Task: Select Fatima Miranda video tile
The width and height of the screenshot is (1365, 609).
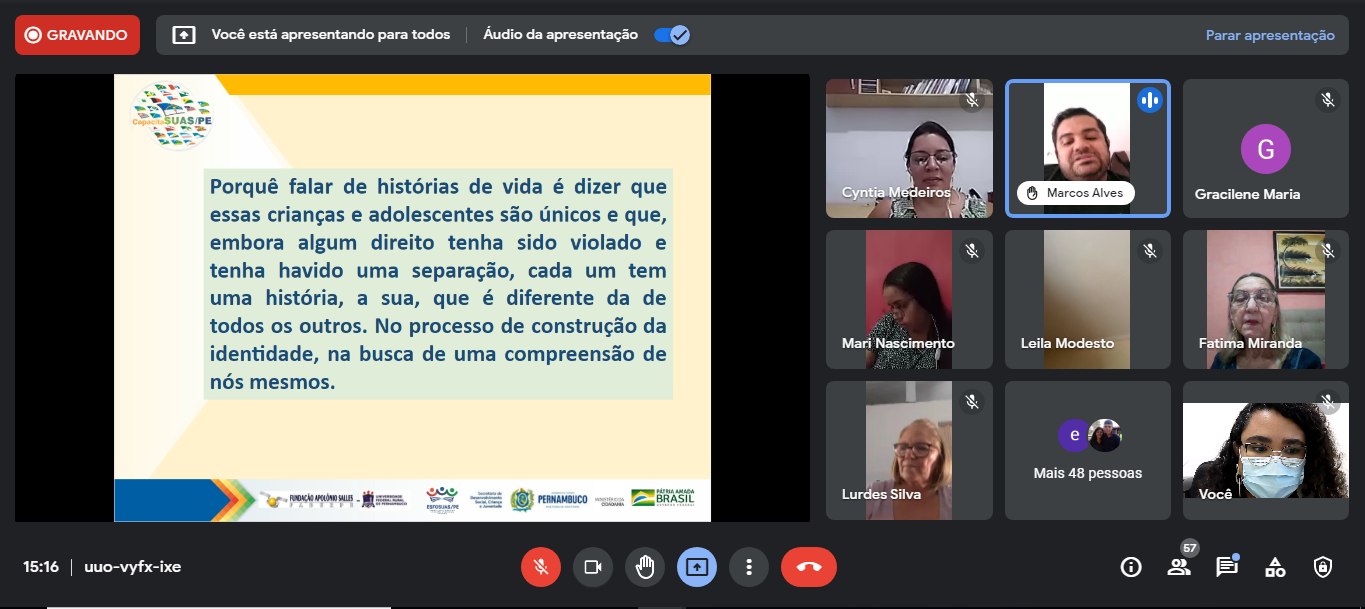Action: pyautogui.click(x=1265, y=299)
